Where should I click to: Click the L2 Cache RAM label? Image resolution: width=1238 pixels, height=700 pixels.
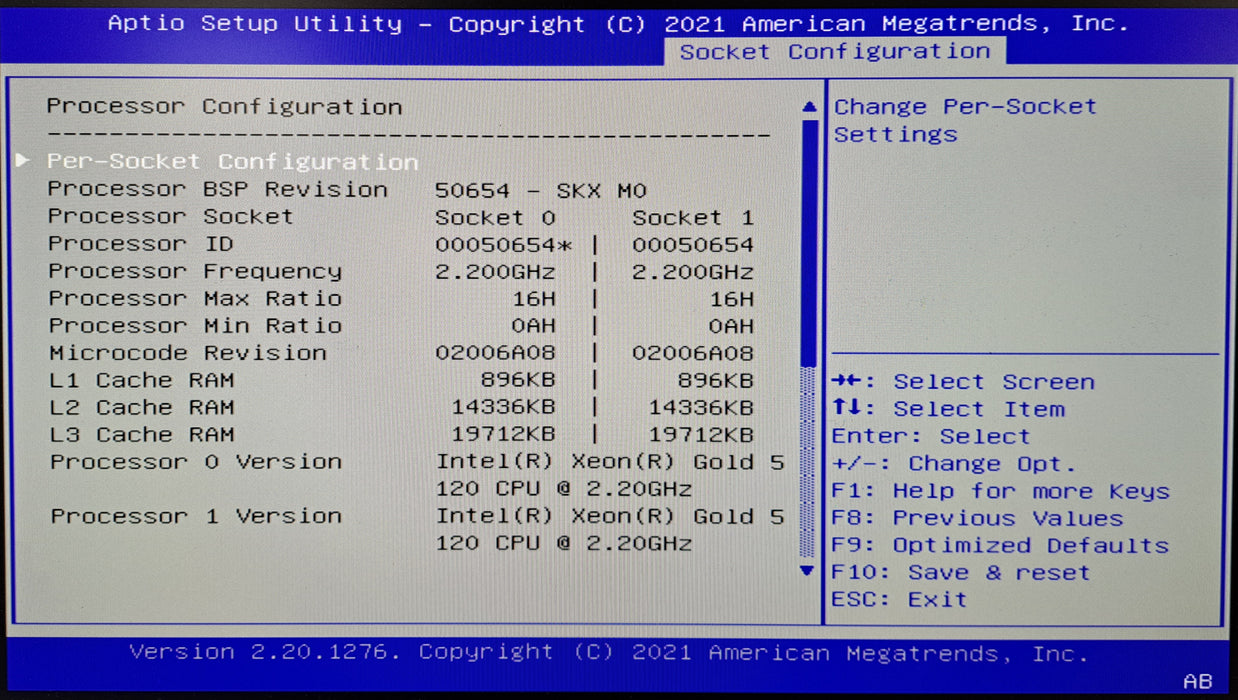tap(142, 407)
